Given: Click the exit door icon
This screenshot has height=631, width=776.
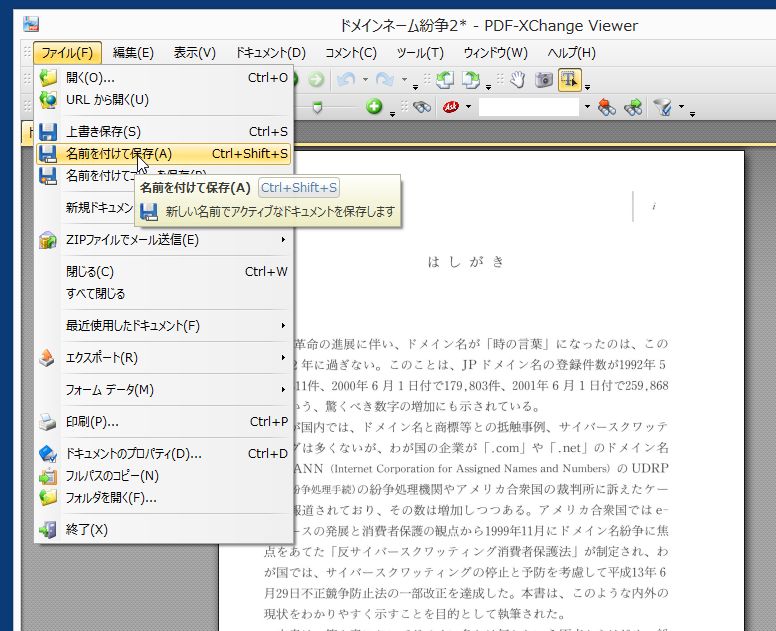Looking at the screenshot, I should (48, 530).
